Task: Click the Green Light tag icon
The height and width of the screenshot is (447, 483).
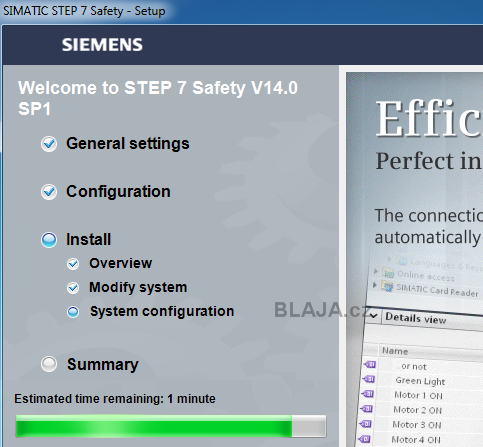Action: pyautogui.click(x=369, y=379)
